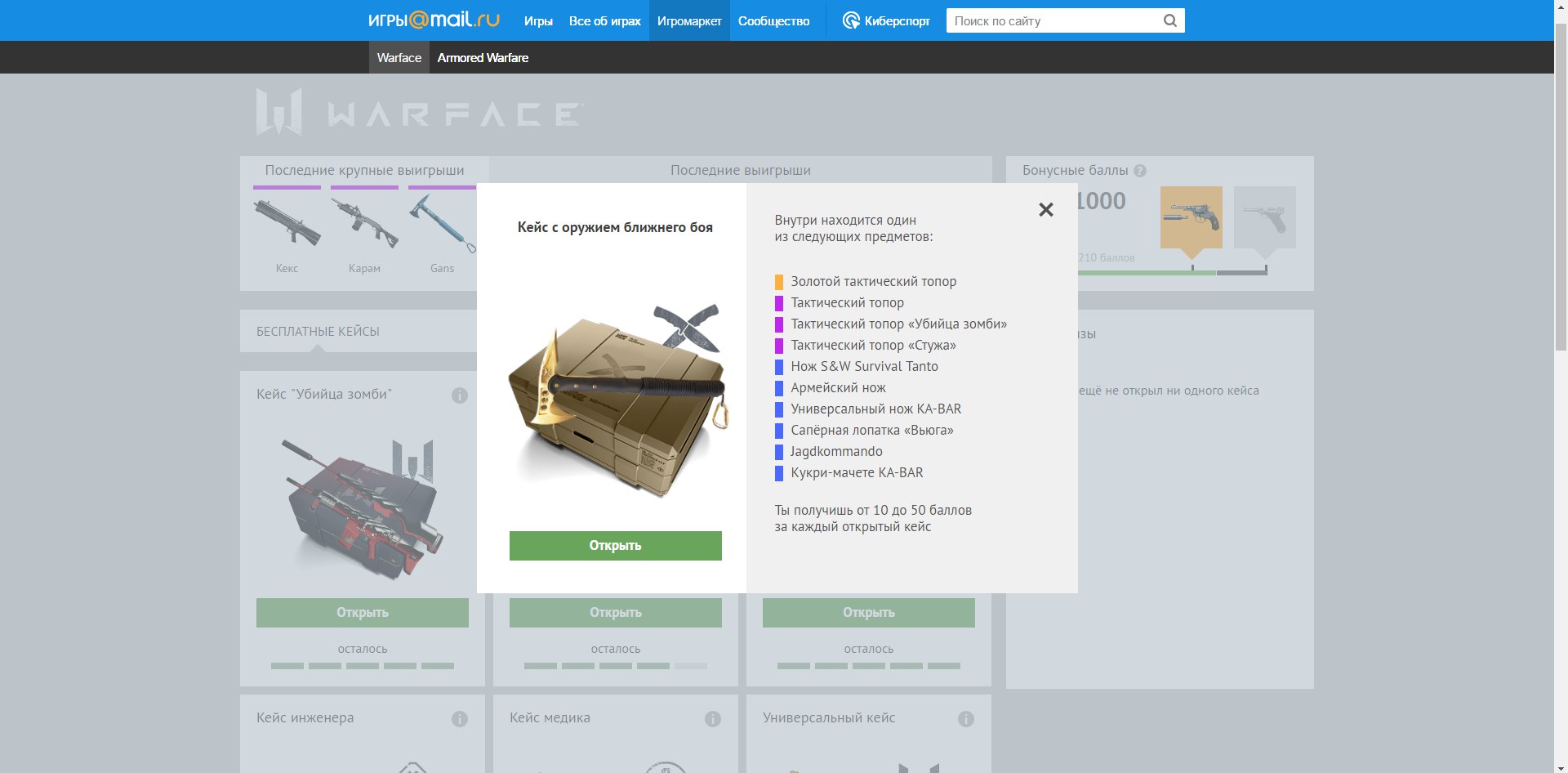1568x773 pixels.
Task: Click Сапёрная лопатка «Вьюга» entry
Action: (x=871, y=430)
